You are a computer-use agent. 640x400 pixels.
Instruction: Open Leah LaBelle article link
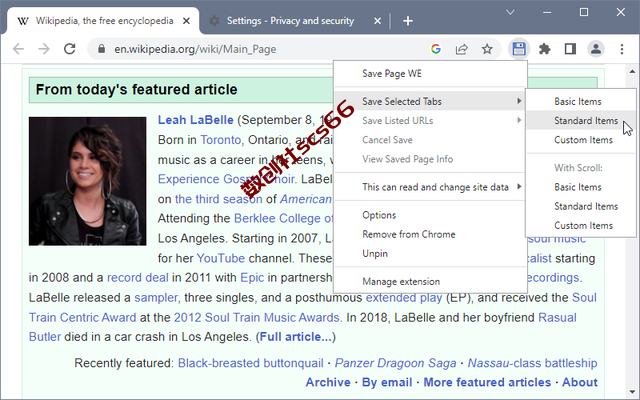tap(196, 120)
